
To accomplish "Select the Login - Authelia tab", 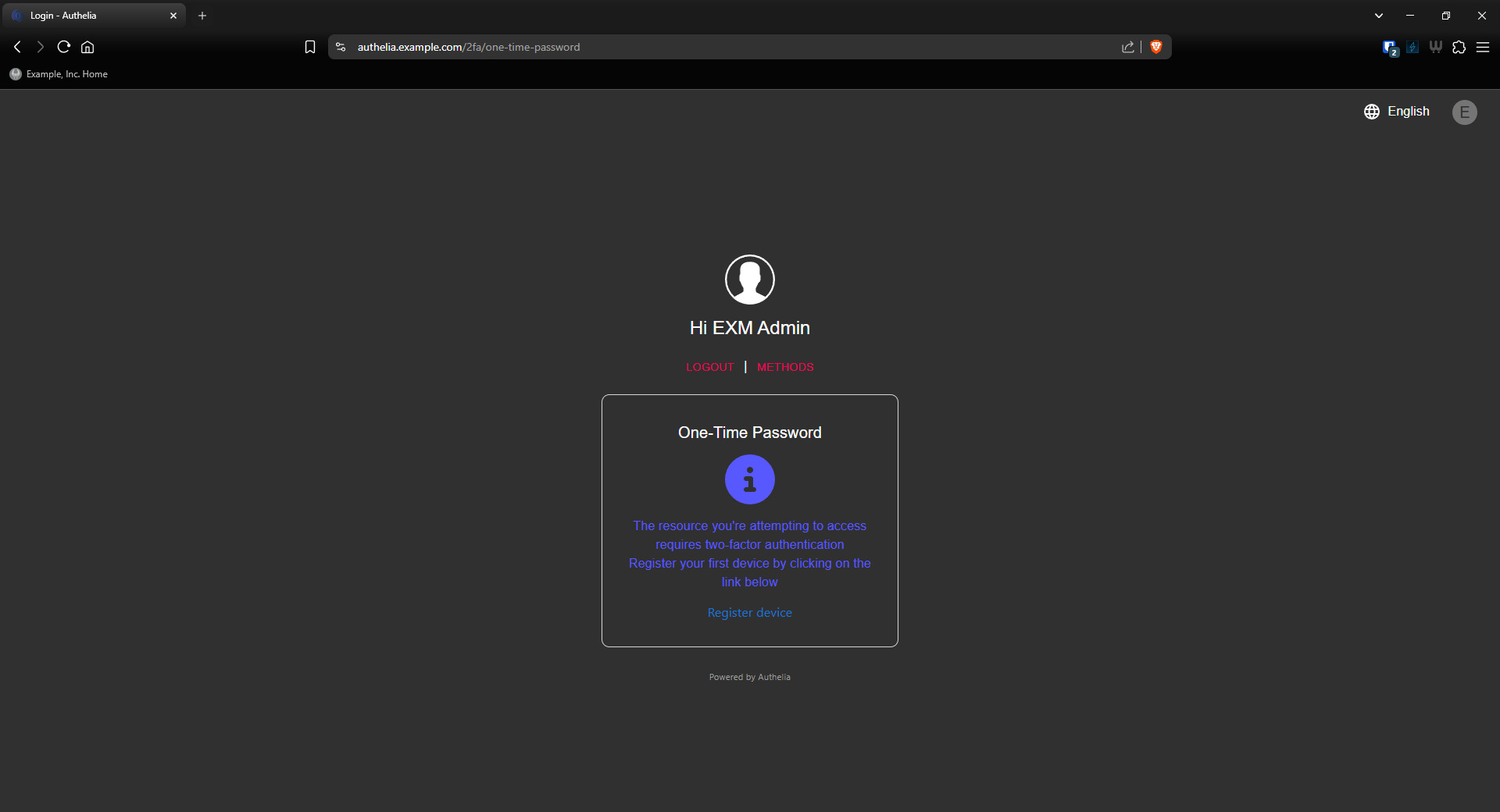I will coord(86,16).
